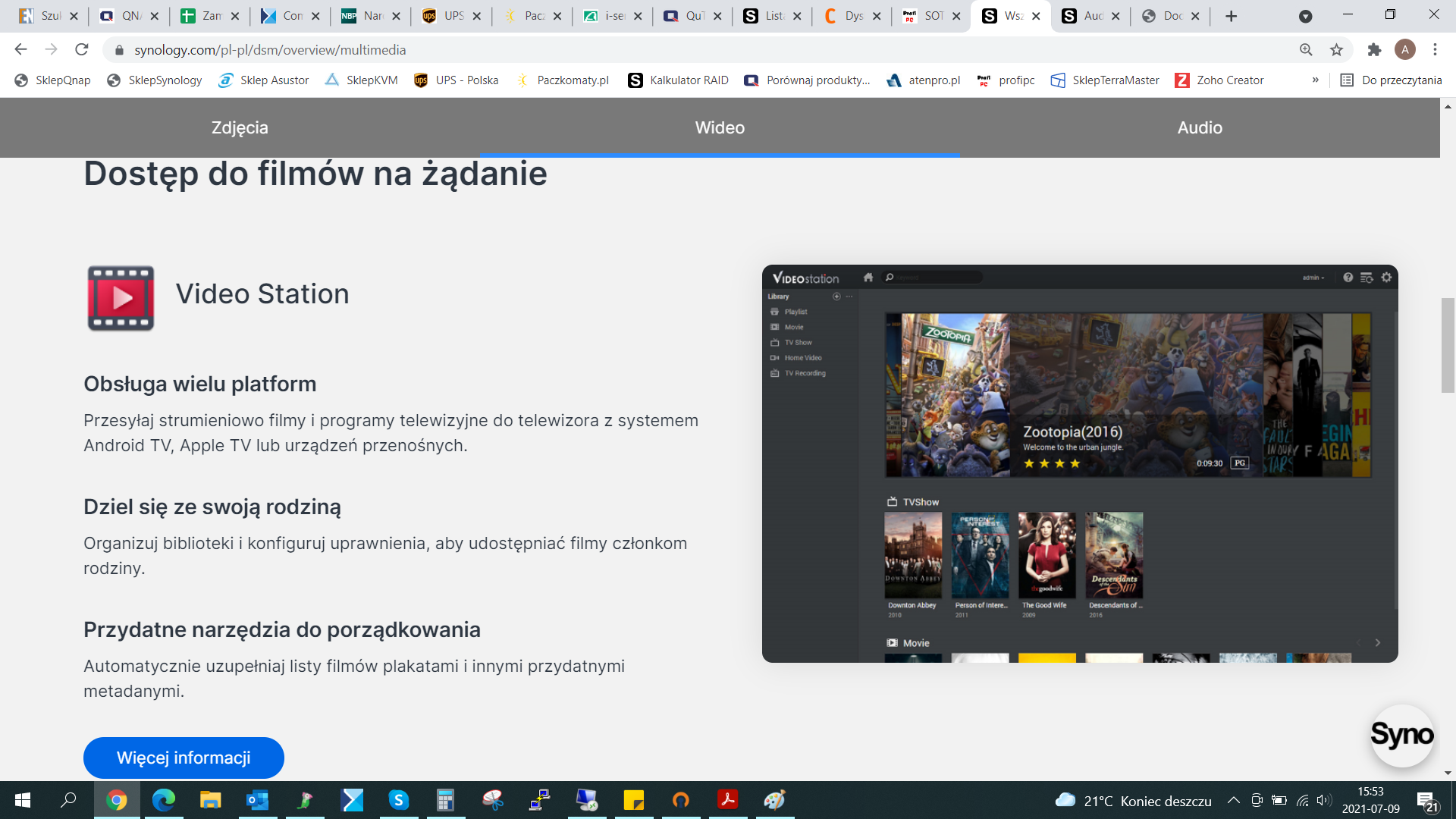Click the Video Station app icon
The image size is (1456, 819).
coord(121,298)
